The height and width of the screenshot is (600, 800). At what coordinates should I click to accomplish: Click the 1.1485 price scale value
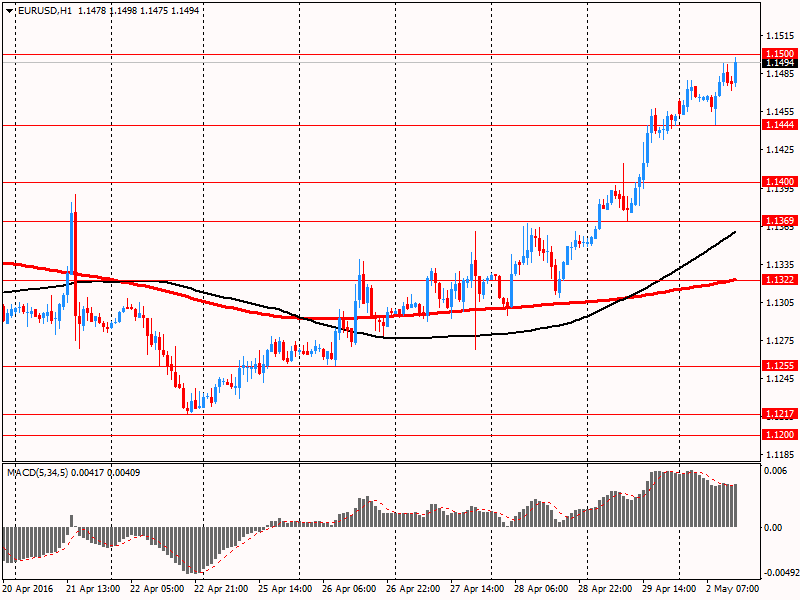(780, 73)
